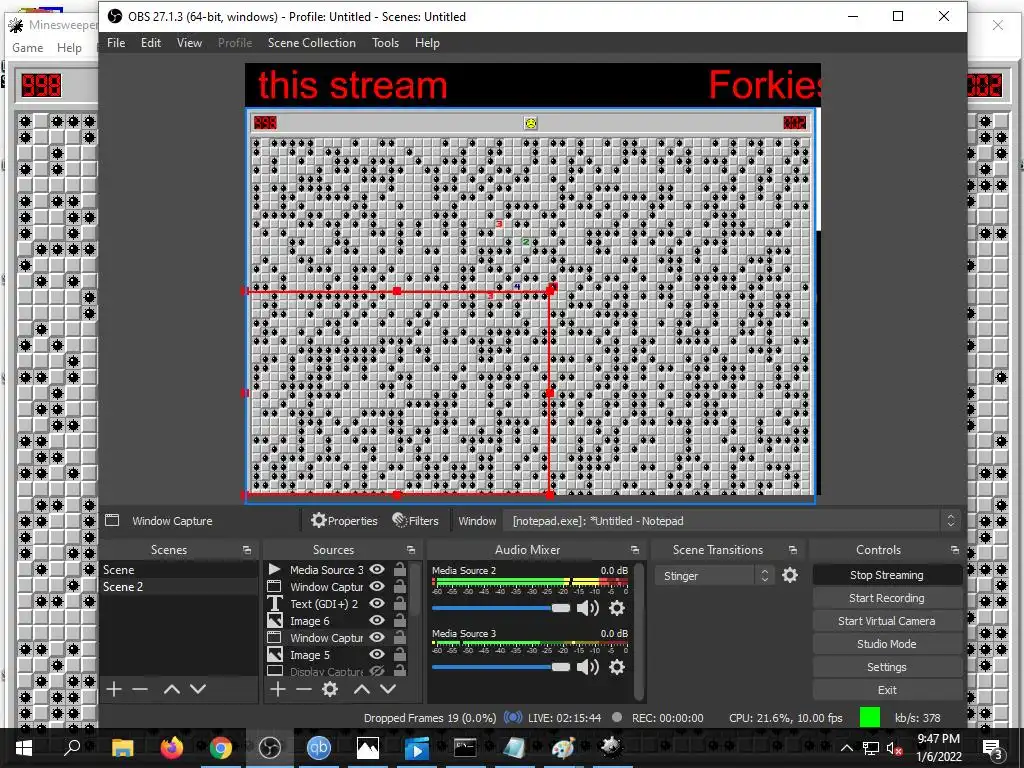Mute Media Source 3 in the Audio Mixer
Screen dimensions: 1024x768
click(588, 667)
